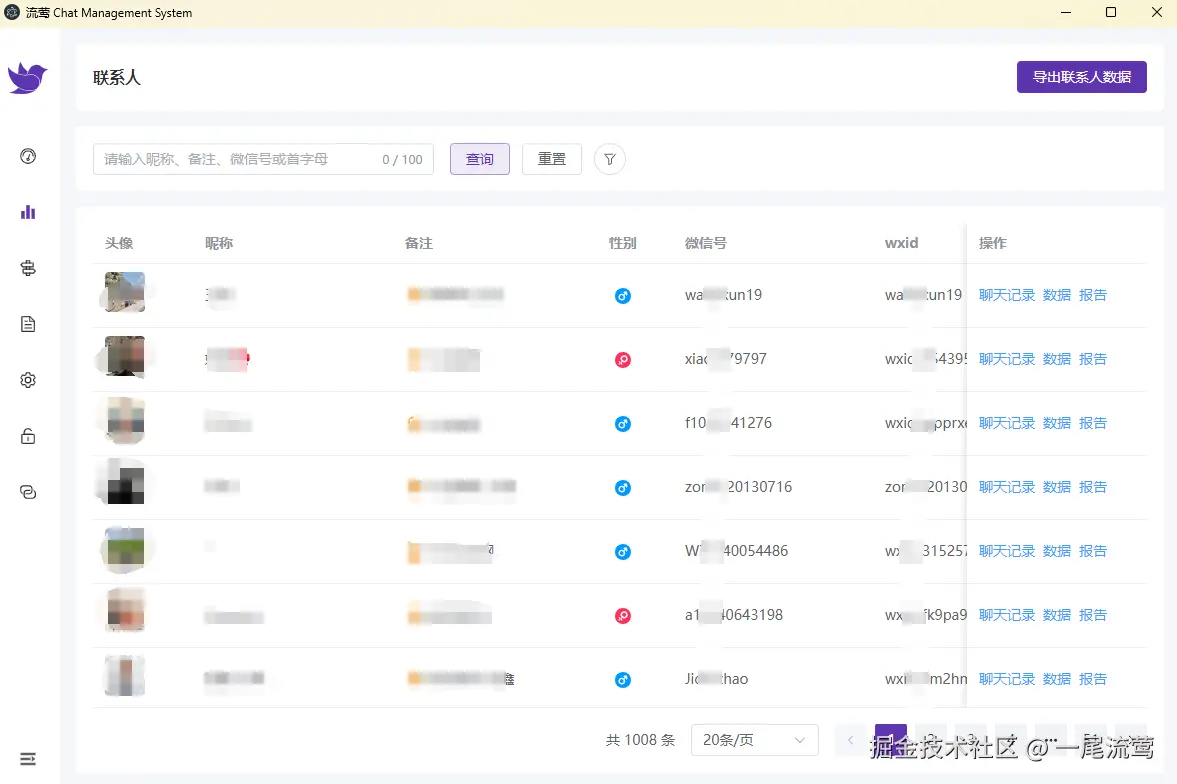Viewport: 1177px width, 784px height.
Task: Click the female gender icon for a1…40643198
Action: click(x=622, y=616)
